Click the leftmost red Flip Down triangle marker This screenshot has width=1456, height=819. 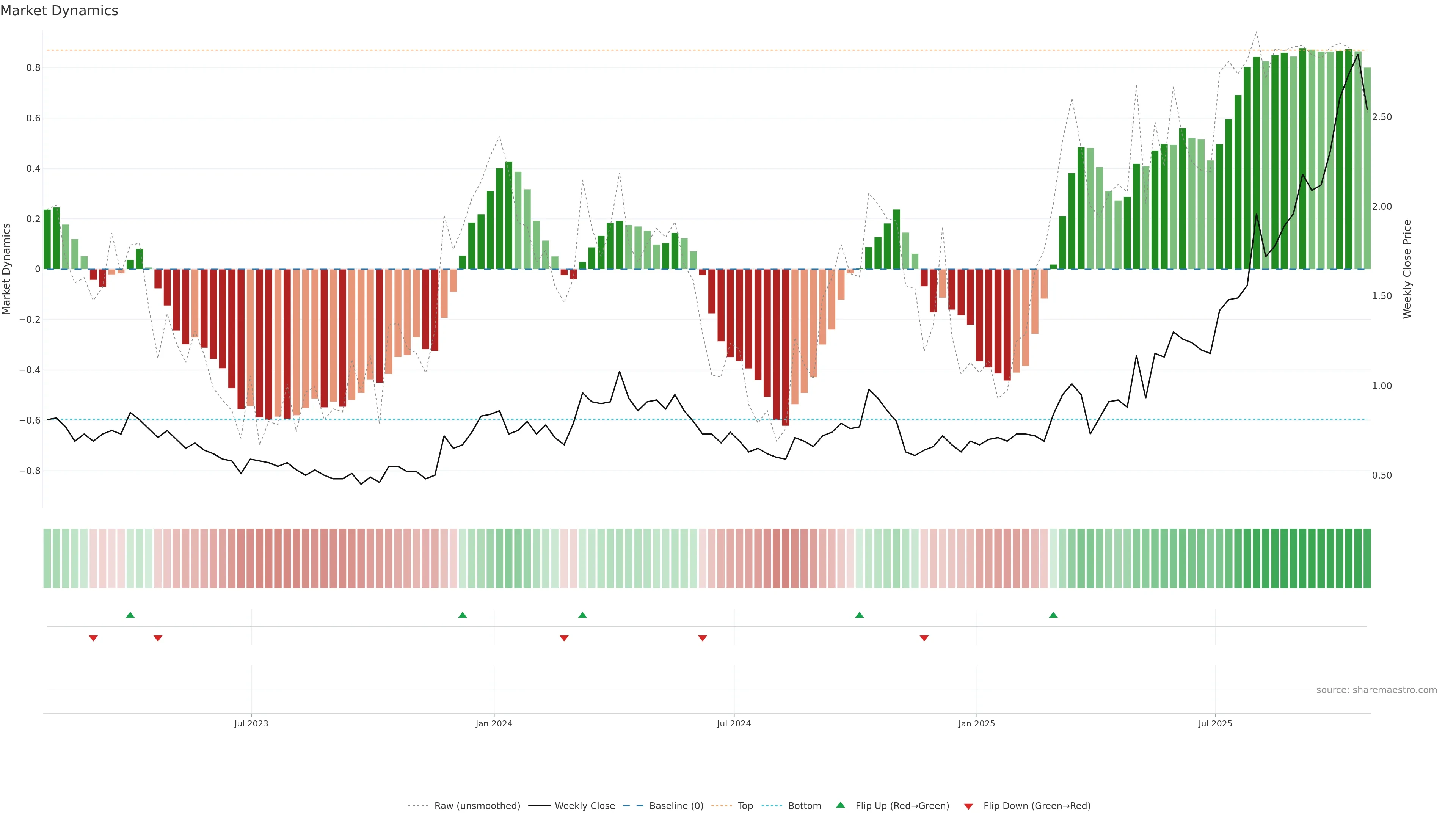(x=93, y=638)
